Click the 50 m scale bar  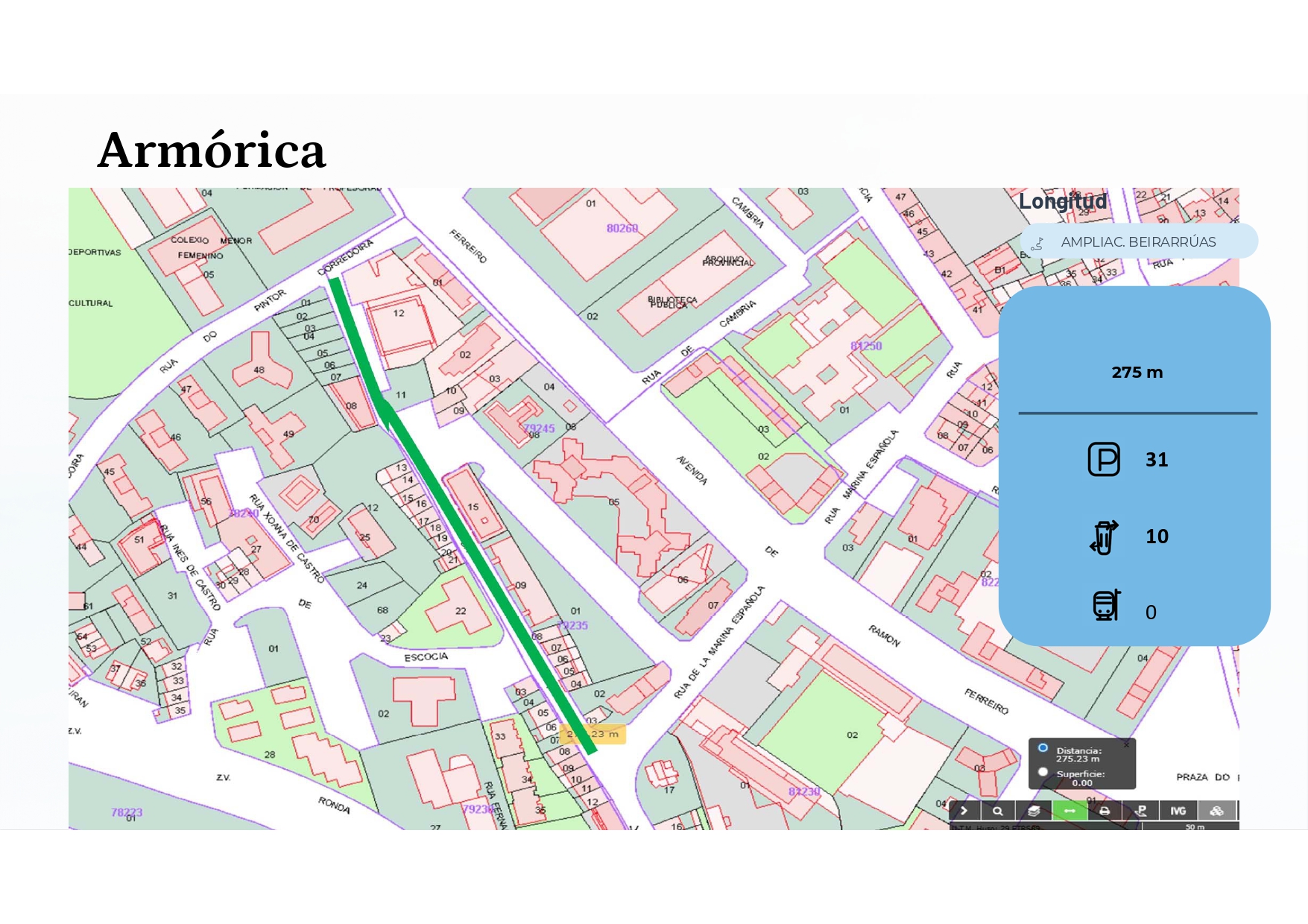[1194, 826]
